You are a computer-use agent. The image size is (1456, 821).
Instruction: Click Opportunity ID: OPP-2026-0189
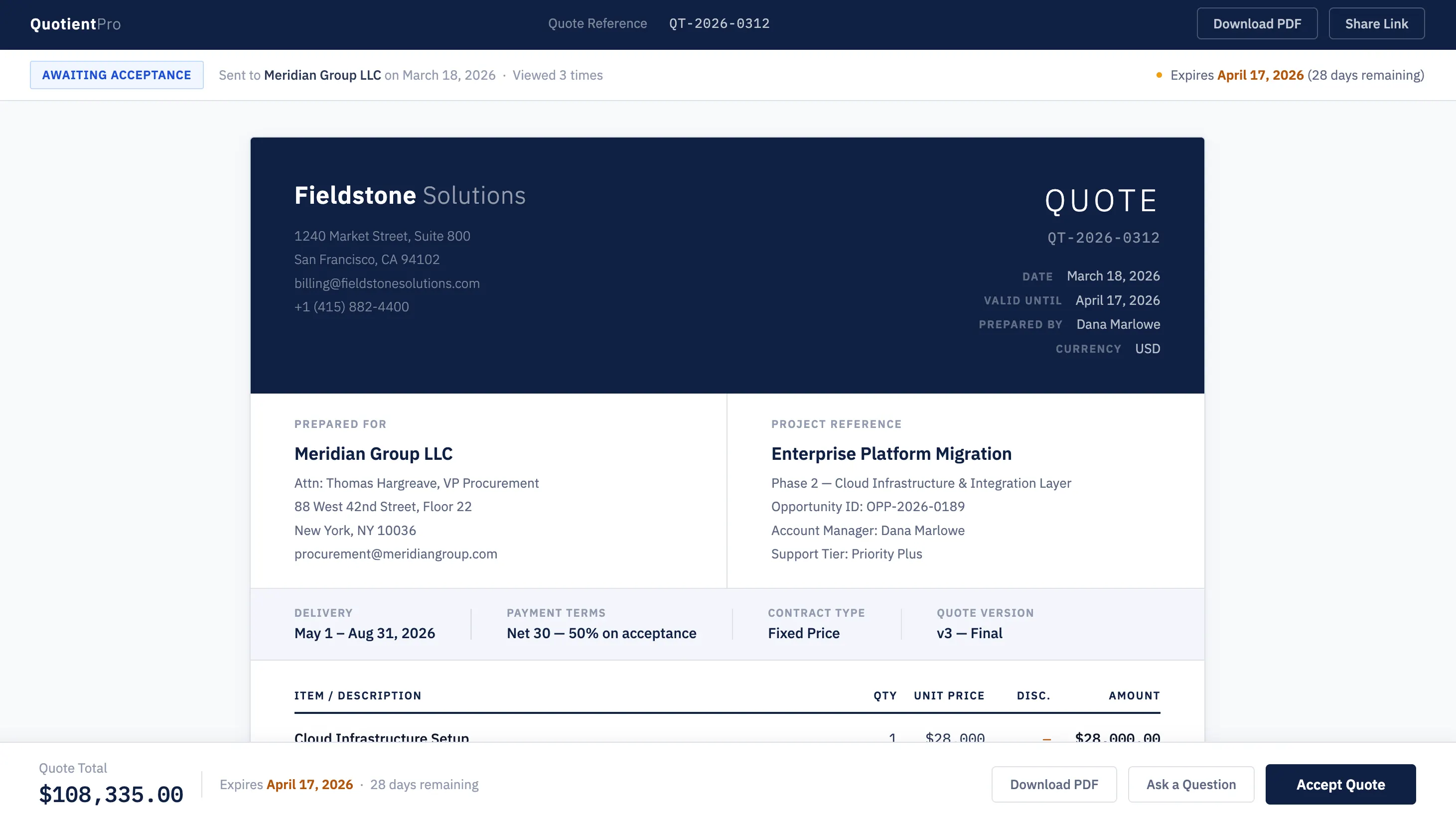(868, 507)
